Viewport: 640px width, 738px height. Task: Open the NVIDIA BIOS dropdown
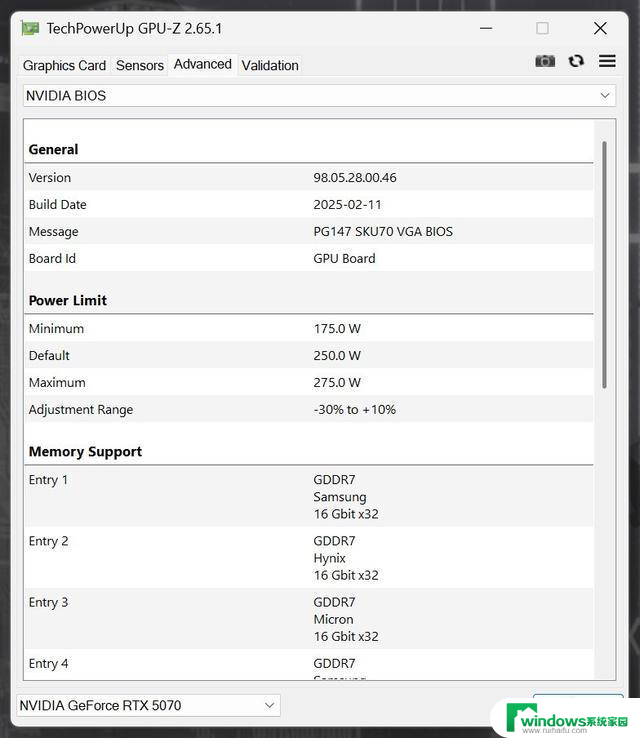(319, 96)
